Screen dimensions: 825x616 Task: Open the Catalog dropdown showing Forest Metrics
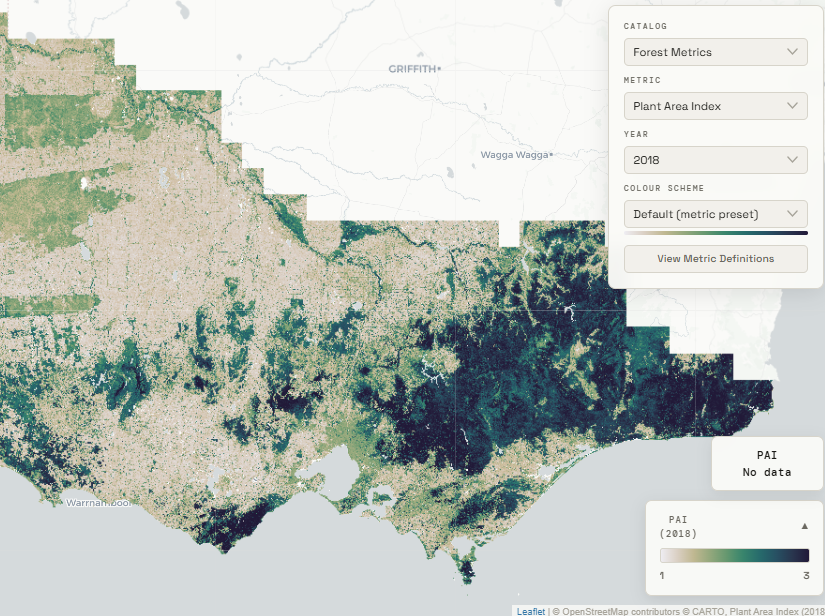tap(716, 52)
